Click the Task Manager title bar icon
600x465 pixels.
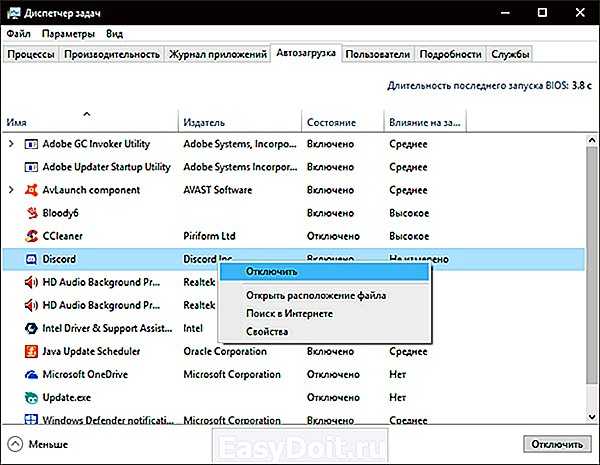(13, 13)
